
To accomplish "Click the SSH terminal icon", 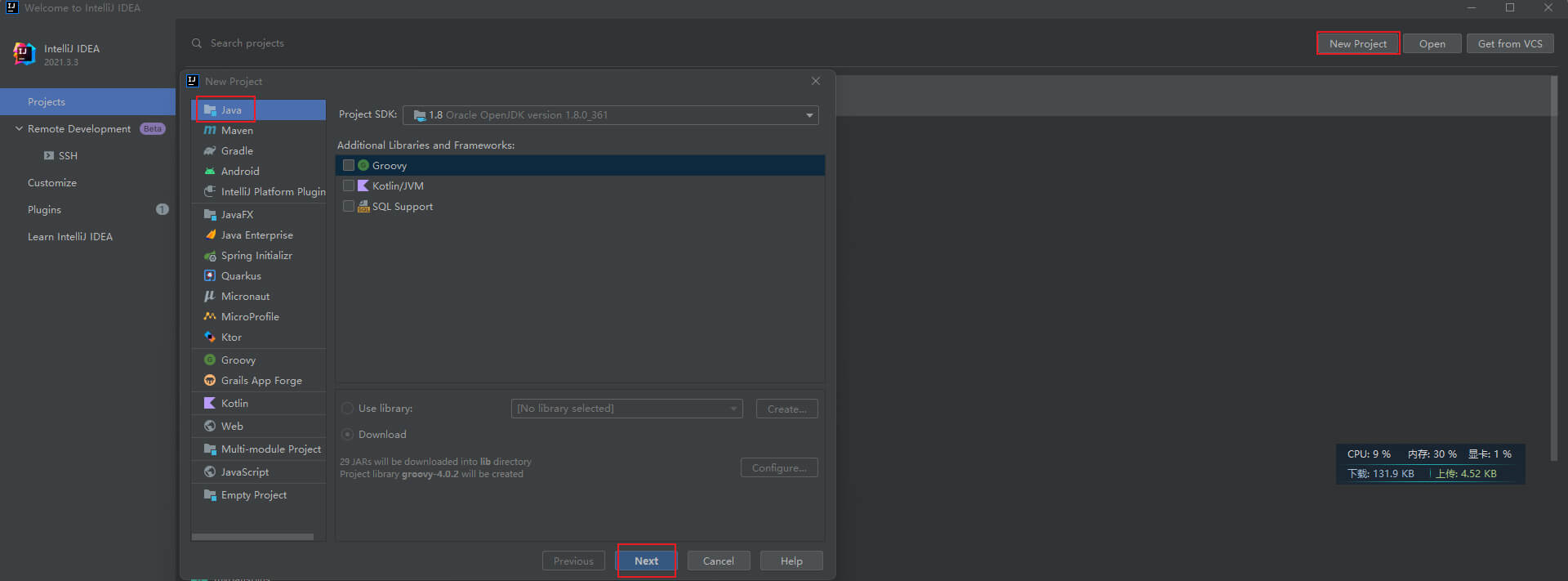I will point(49,156).
